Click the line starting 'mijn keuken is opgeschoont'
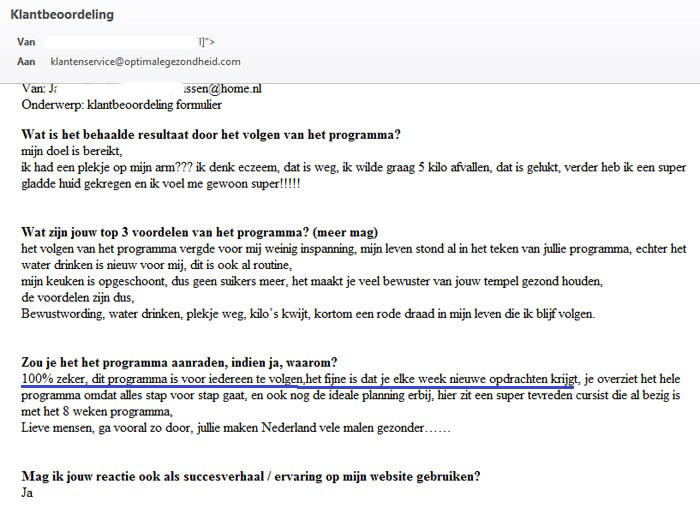The width and height of the screenshot is (700, 514). tap(312, 281)
